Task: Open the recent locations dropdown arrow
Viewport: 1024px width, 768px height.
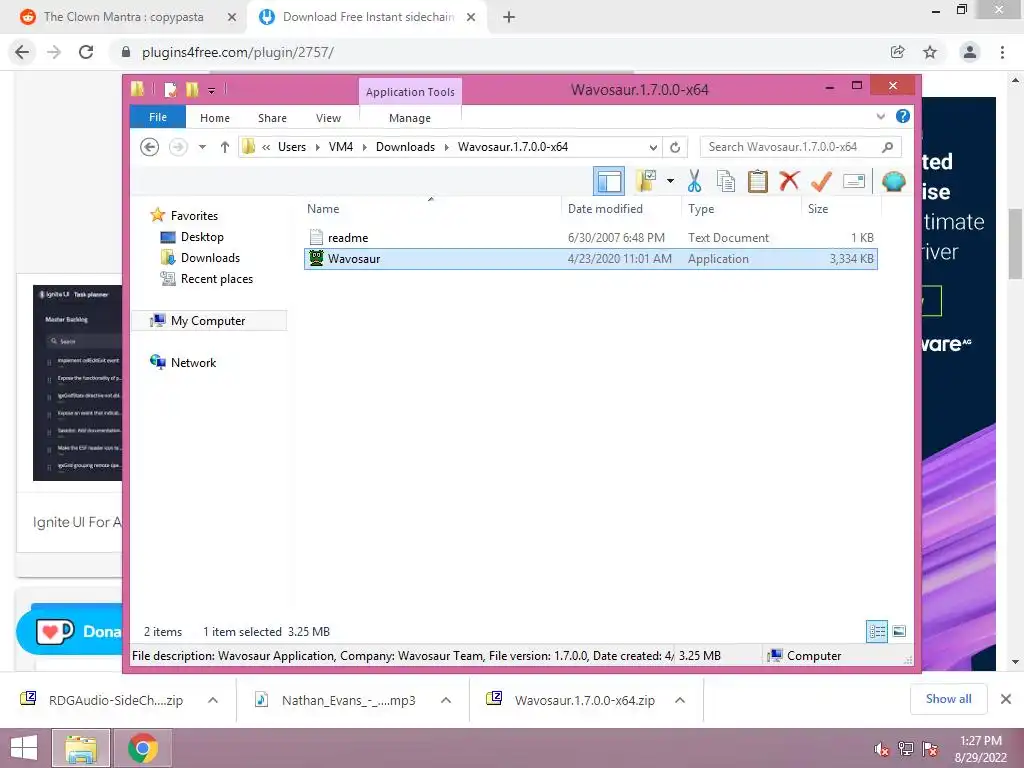Action: tap(202, 147)
